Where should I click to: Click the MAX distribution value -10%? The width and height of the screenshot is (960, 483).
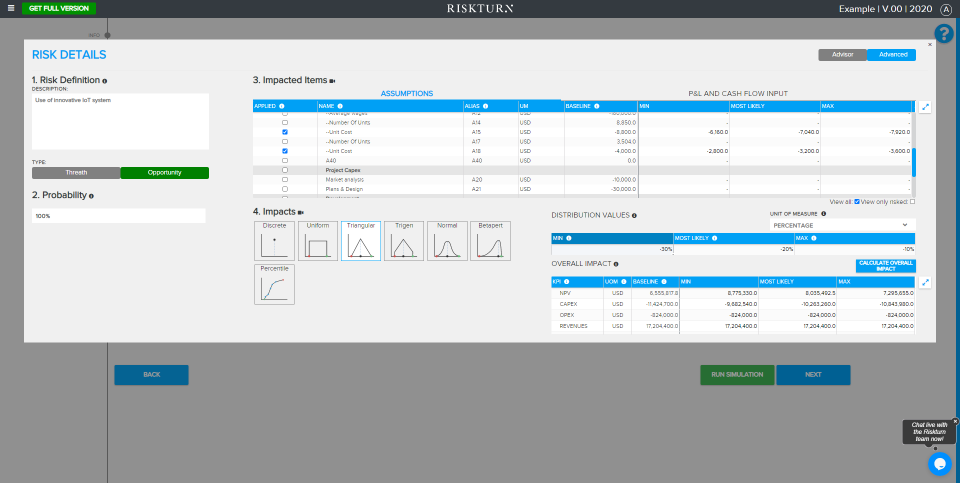(x=855, y=249)
